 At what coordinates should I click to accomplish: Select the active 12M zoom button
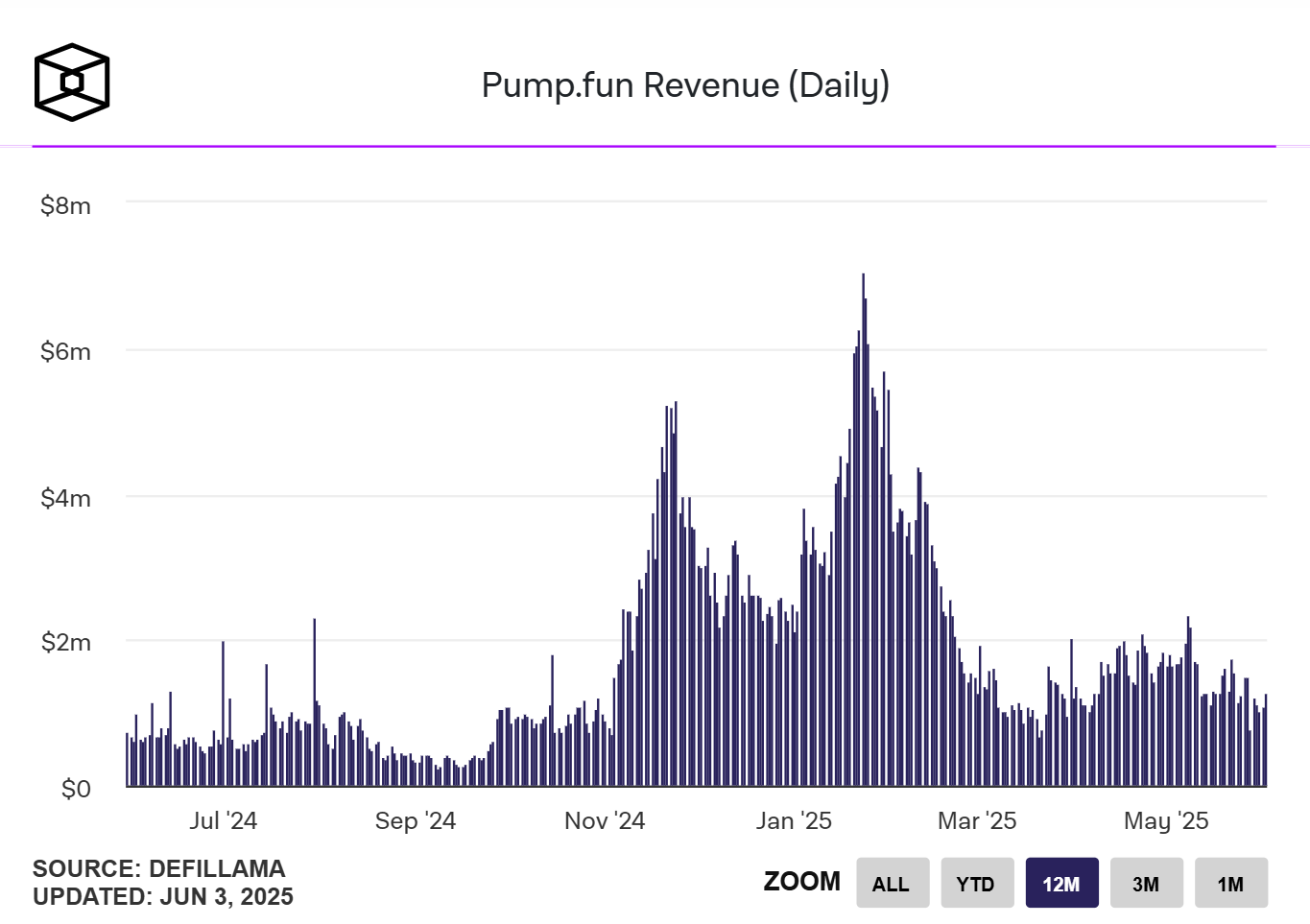[x=1061, y=883]
